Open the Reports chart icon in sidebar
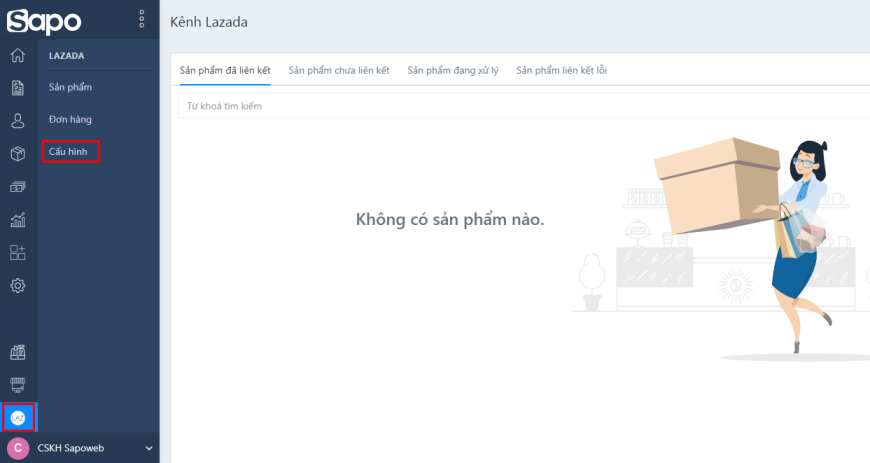The height and width of the screenshot is (463, 870). 18,220
